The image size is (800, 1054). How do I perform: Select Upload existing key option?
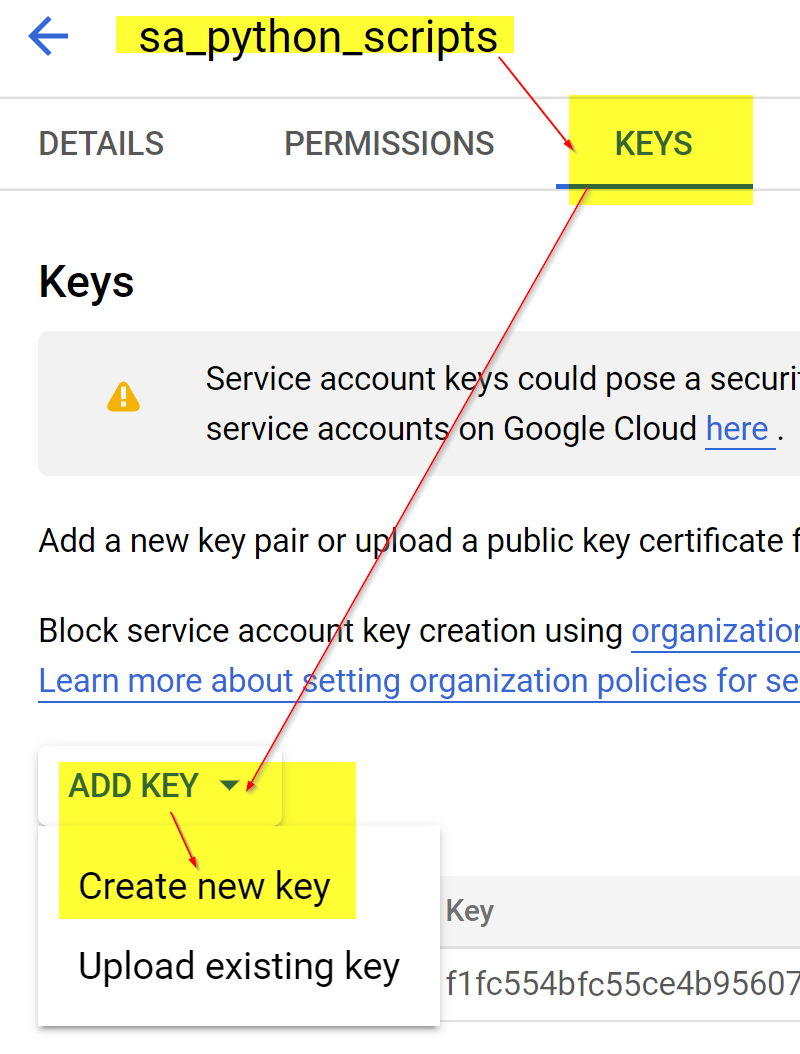pyautogui.click(x=239, y=967)
